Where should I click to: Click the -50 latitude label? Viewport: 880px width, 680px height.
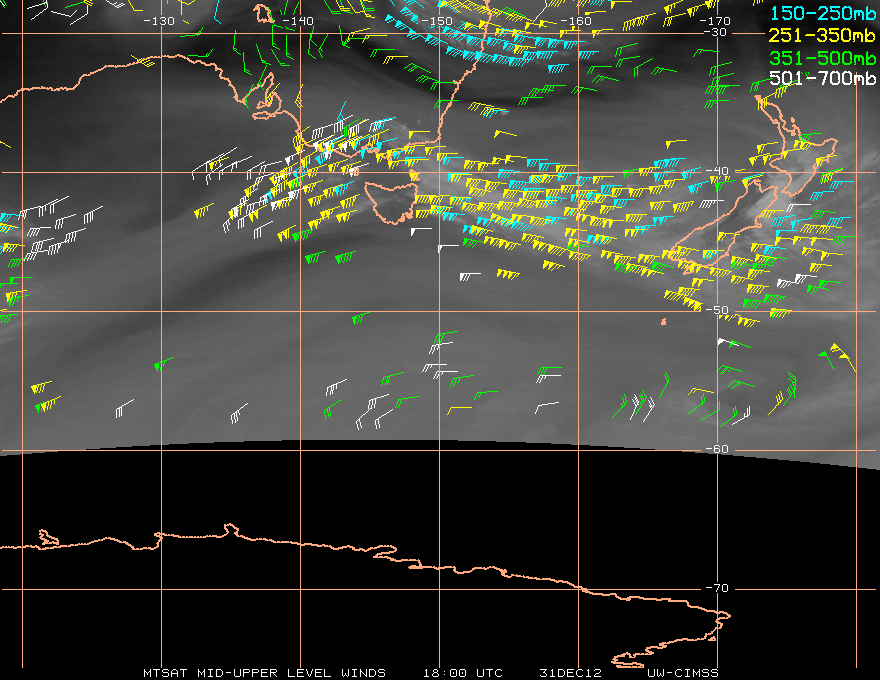coord(717,310)
